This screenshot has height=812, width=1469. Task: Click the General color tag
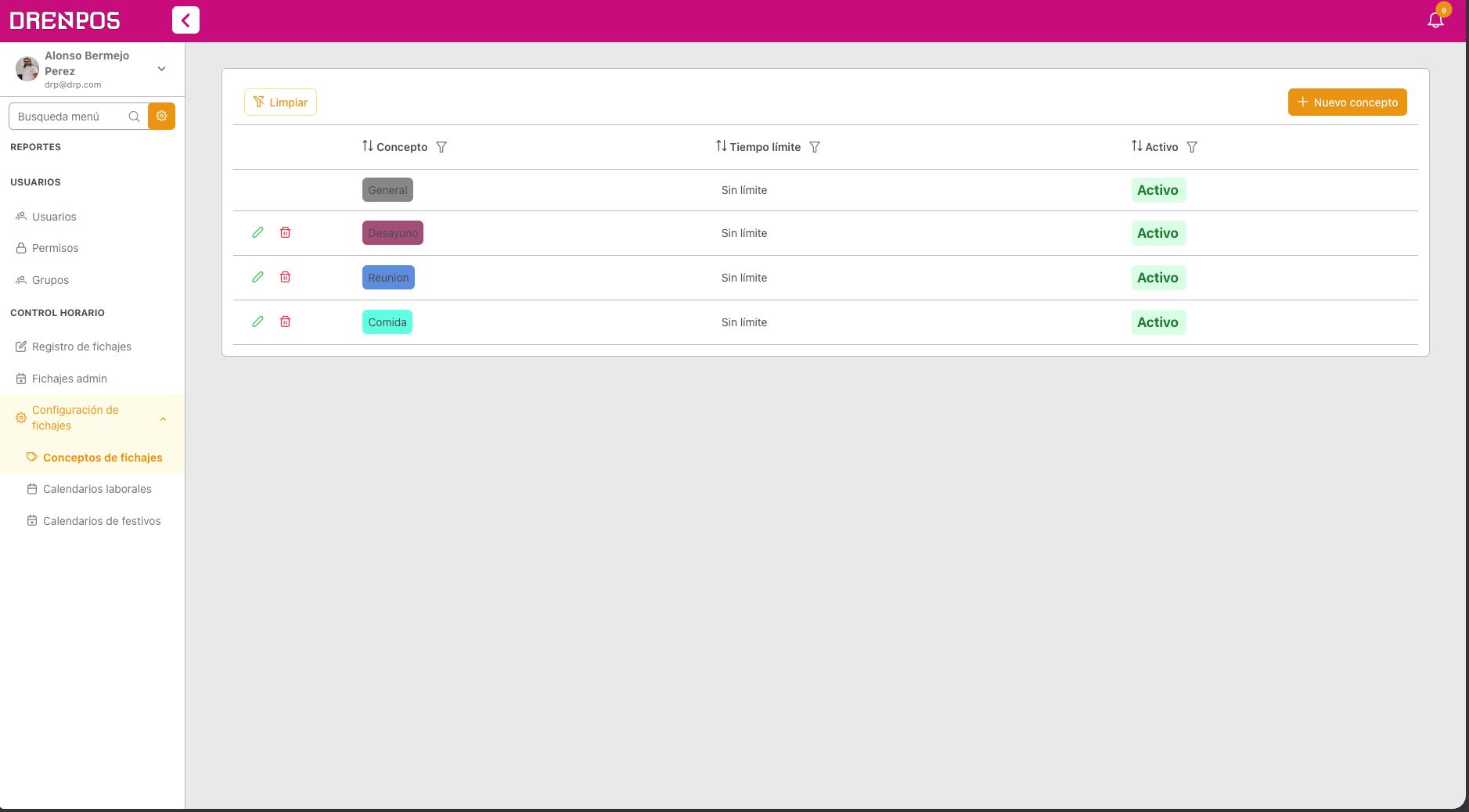[x=387, y=190]
